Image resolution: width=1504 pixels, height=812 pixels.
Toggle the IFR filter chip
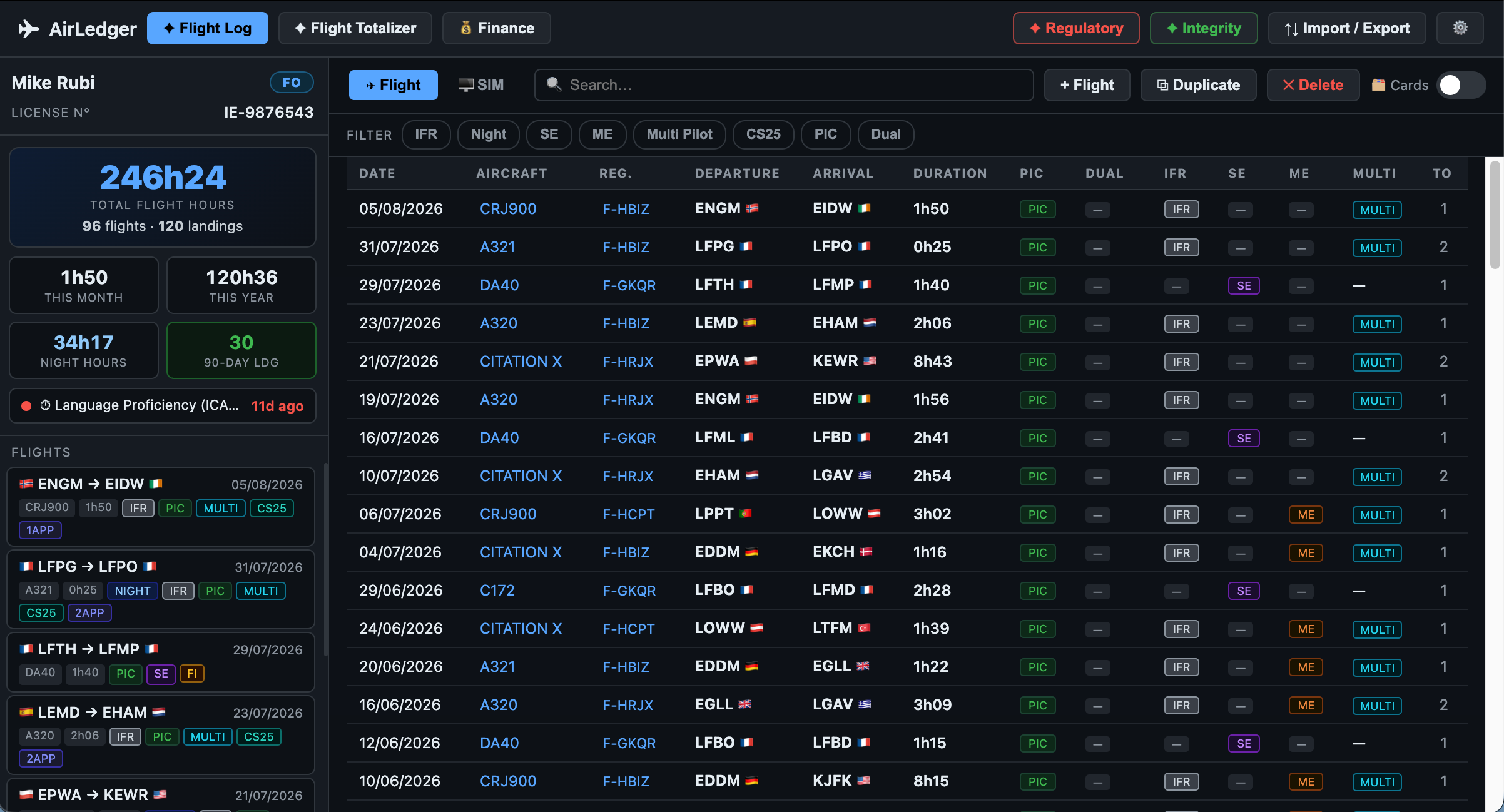click(426, 134)
